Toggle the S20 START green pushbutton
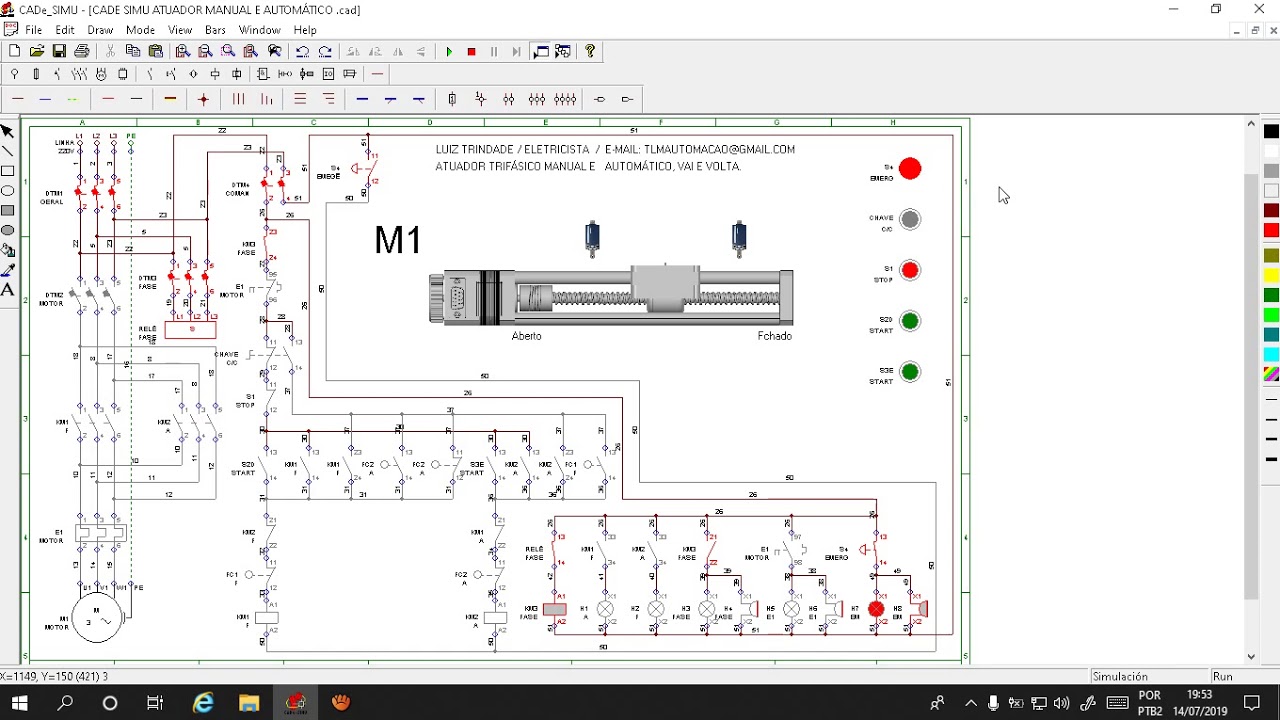Viewport: 1280px width, 720px height. click(x=910, y=321)
